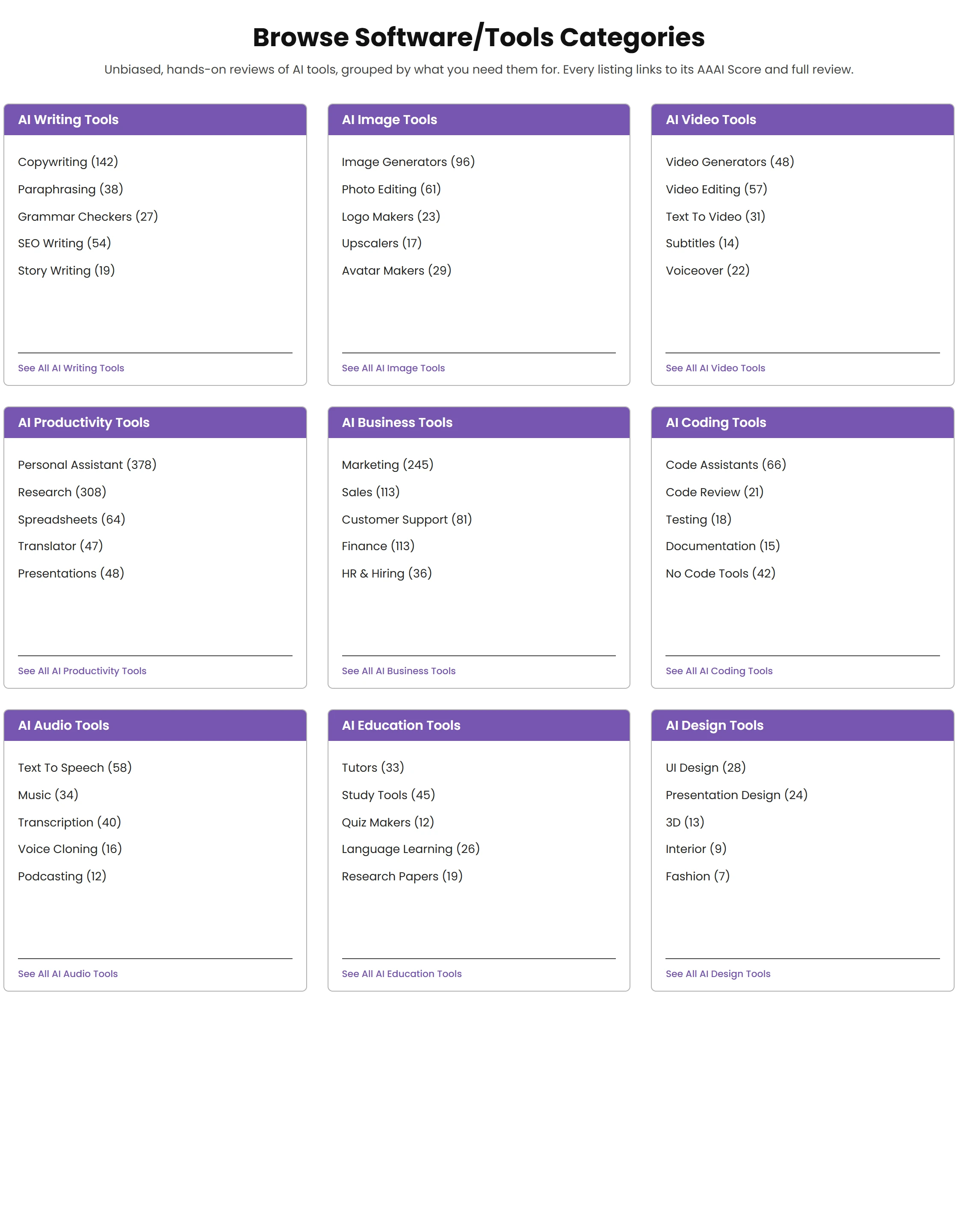Go to Subtitles (14)
958x1232 pixels.
(702, 243)
